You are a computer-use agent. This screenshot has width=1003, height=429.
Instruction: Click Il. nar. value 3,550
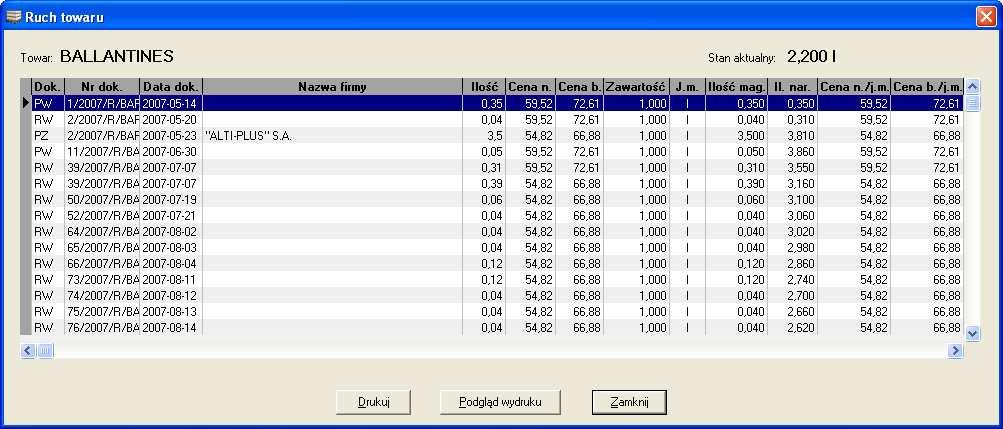pos(793,168)
